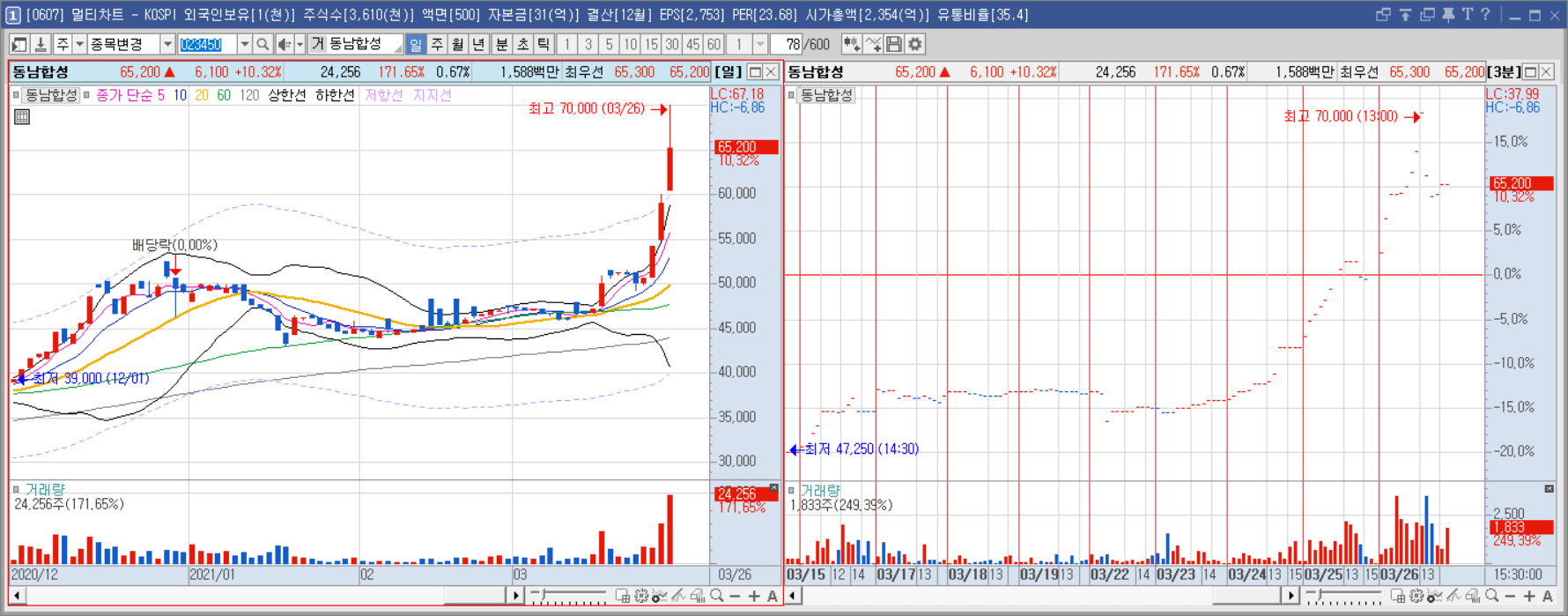
Task: Zoom out with the right chart's minus icon
Action: pyautogui.click(x=1510, y=597)
